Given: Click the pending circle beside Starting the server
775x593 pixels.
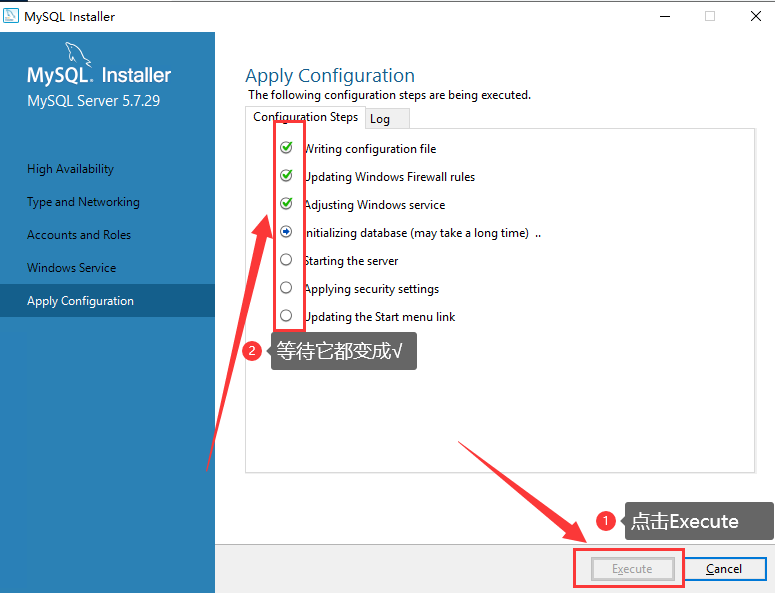Looking at the screenshot, I should pos(286,259).
